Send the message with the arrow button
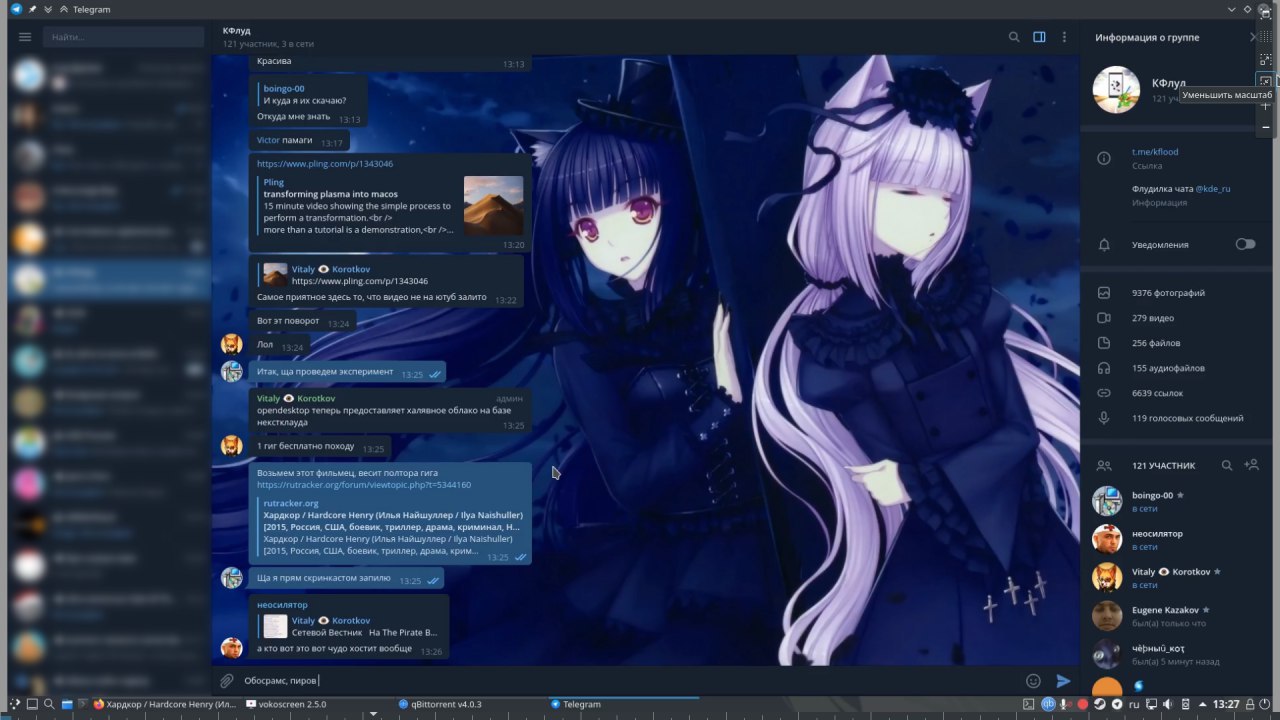Screen dimensions: 1280x720 pyautogui.click(x=1063, y=681)
